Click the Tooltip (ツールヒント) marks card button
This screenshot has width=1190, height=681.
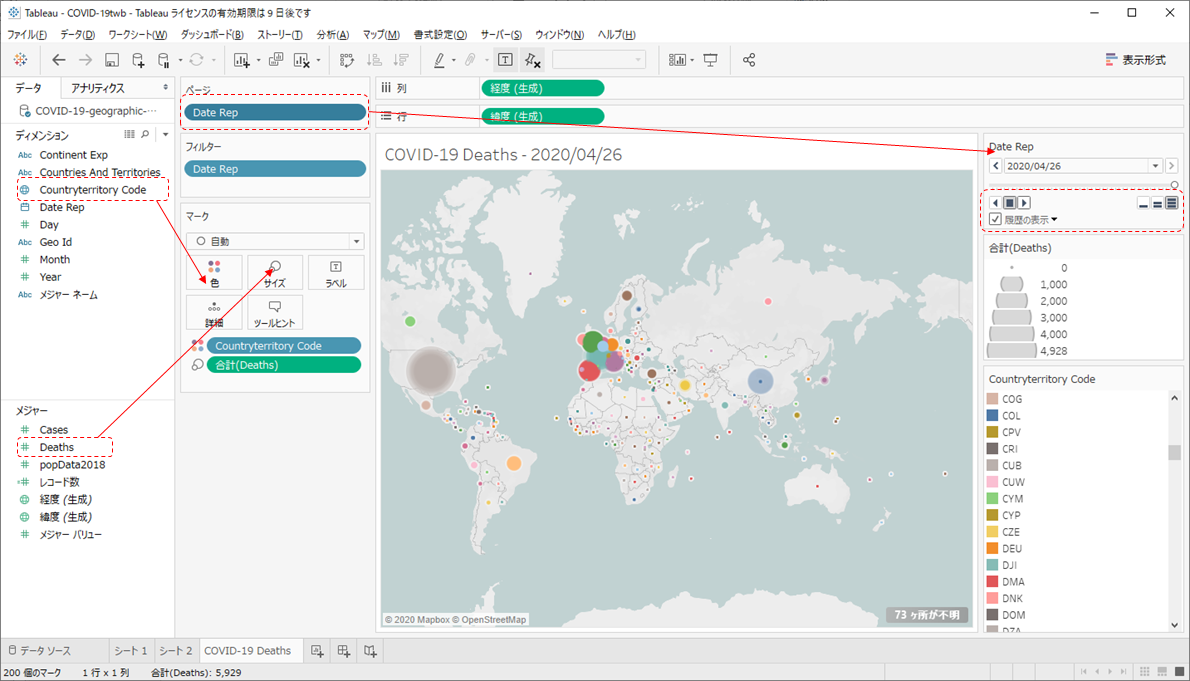coord(275,313)
